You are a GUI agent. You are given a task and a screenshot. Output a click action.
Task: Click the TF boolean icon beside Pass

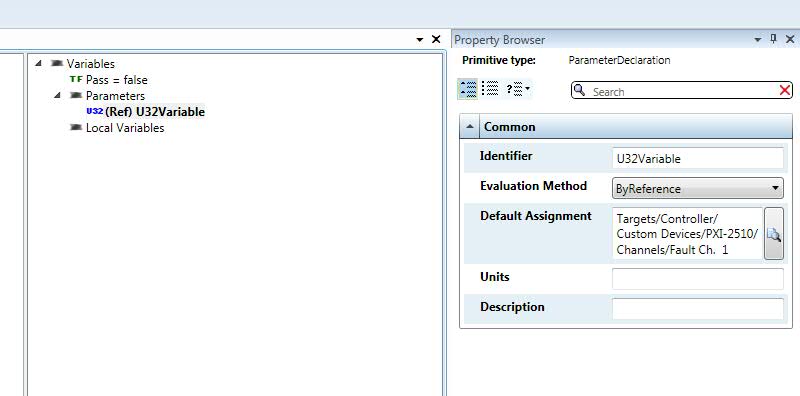pos(76,79)
